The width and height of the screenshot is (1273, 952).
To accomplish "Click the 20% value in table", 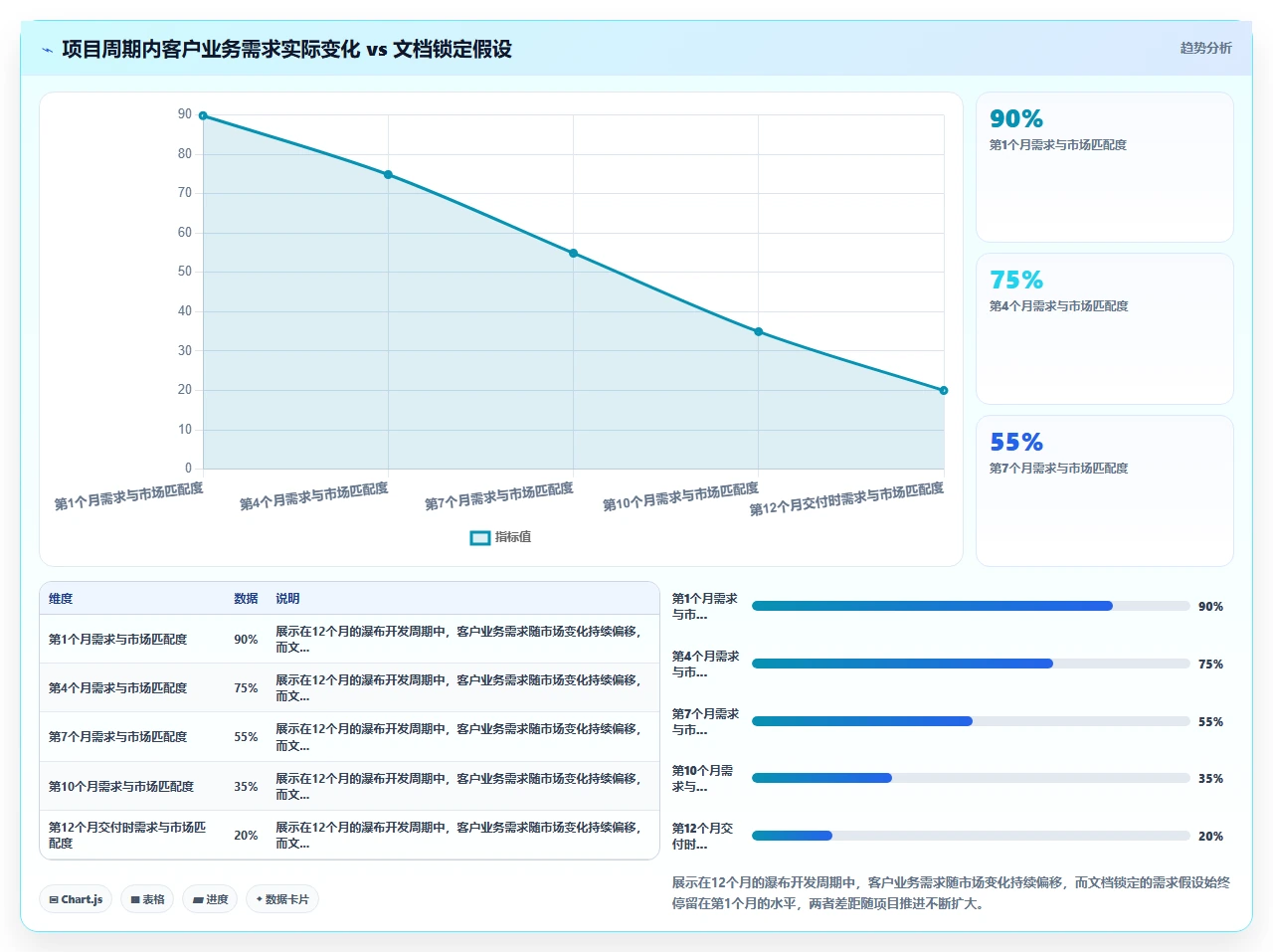I will pyautogui.click(x=246, y=836).
